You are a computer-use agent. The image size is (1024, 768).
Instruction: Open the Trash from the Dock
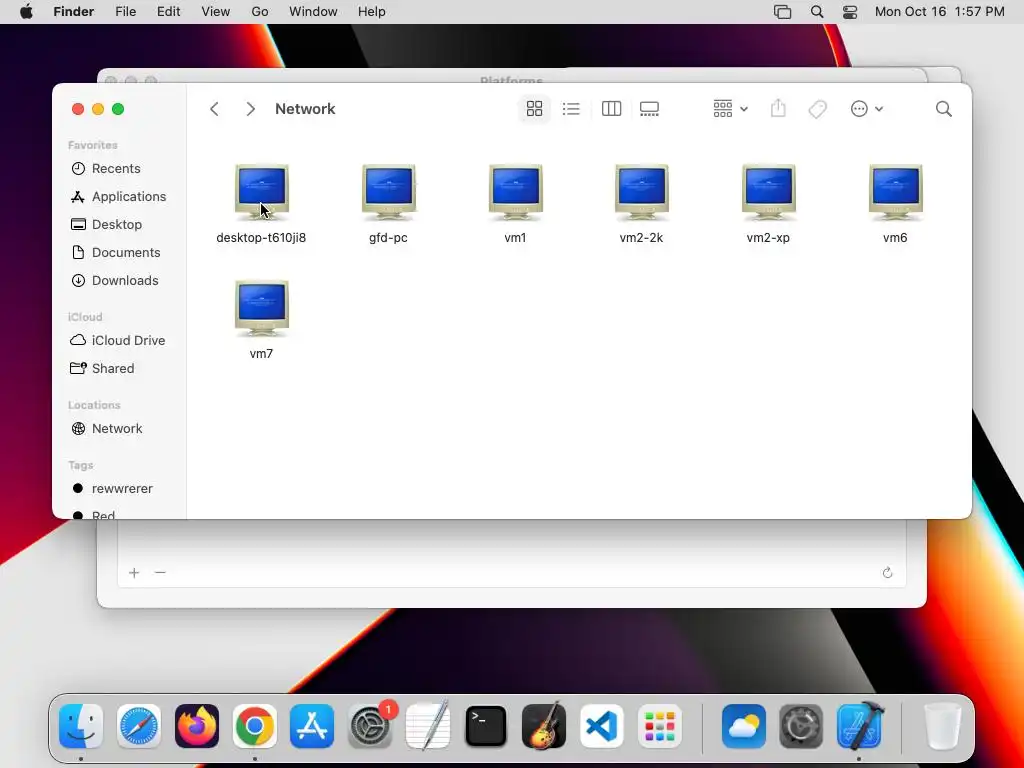943,726
